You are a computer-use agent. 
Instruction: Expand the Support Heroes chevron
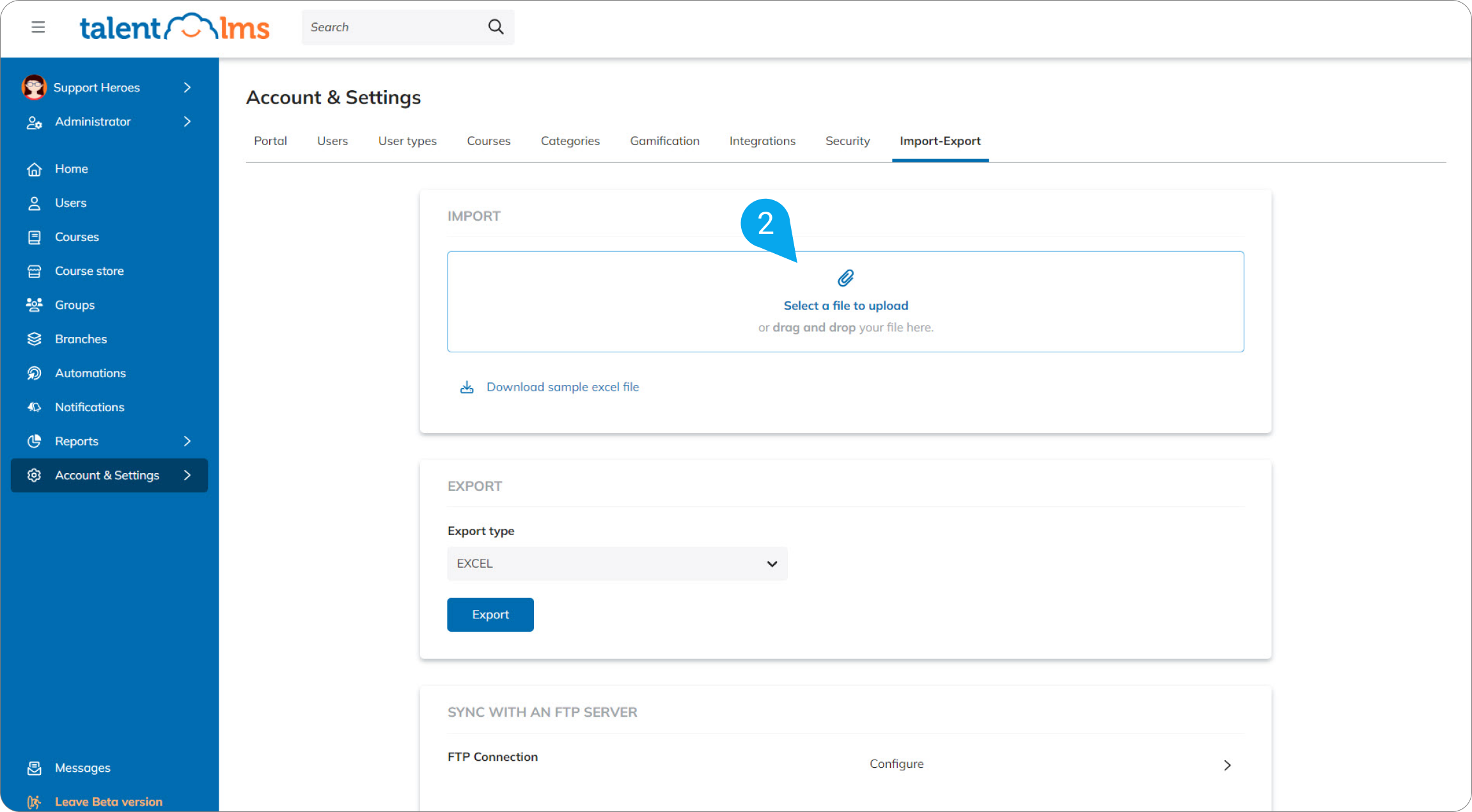(187, 88)
